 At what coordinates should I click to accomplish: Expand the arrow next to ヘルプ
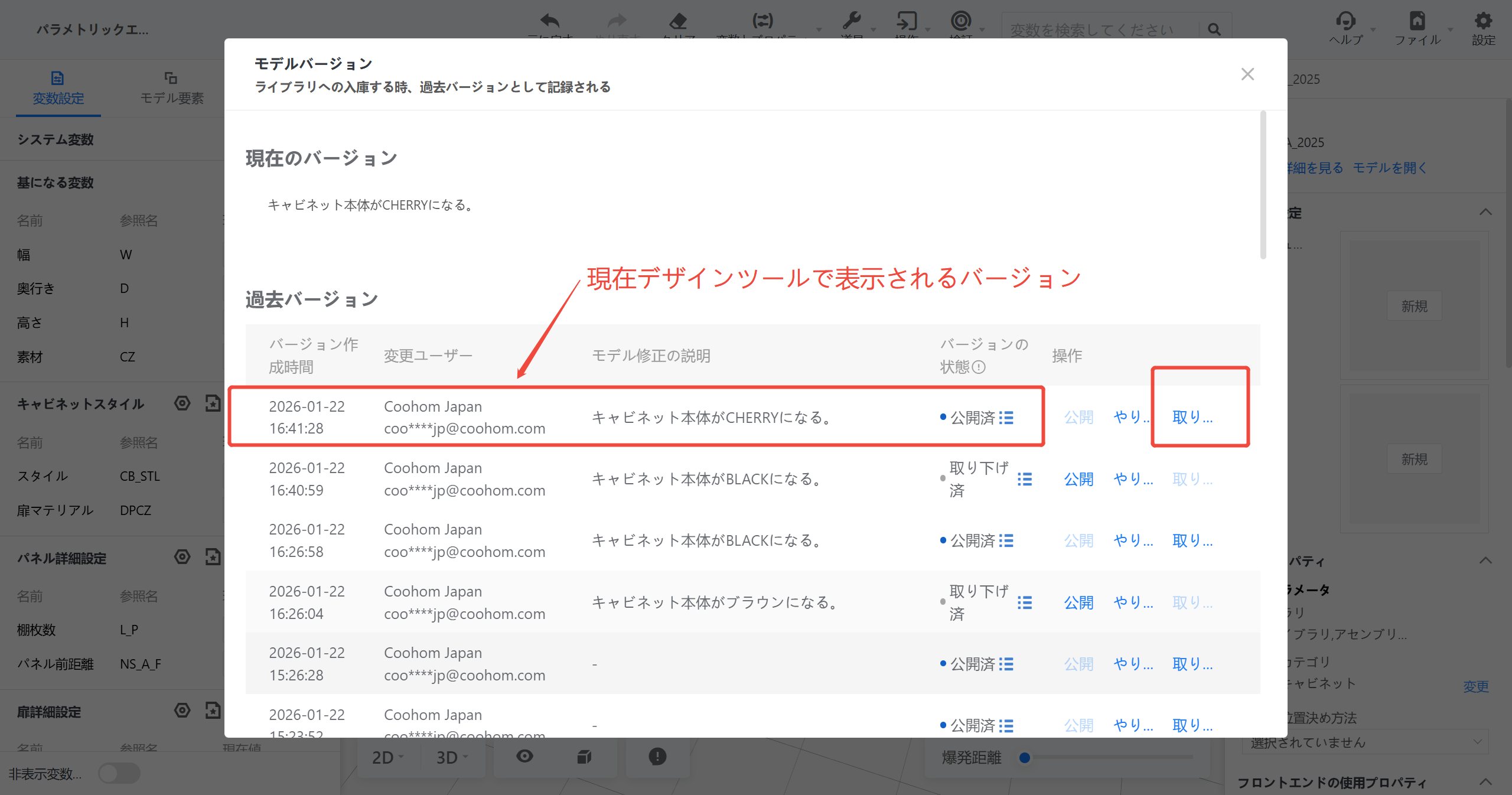1373,29
